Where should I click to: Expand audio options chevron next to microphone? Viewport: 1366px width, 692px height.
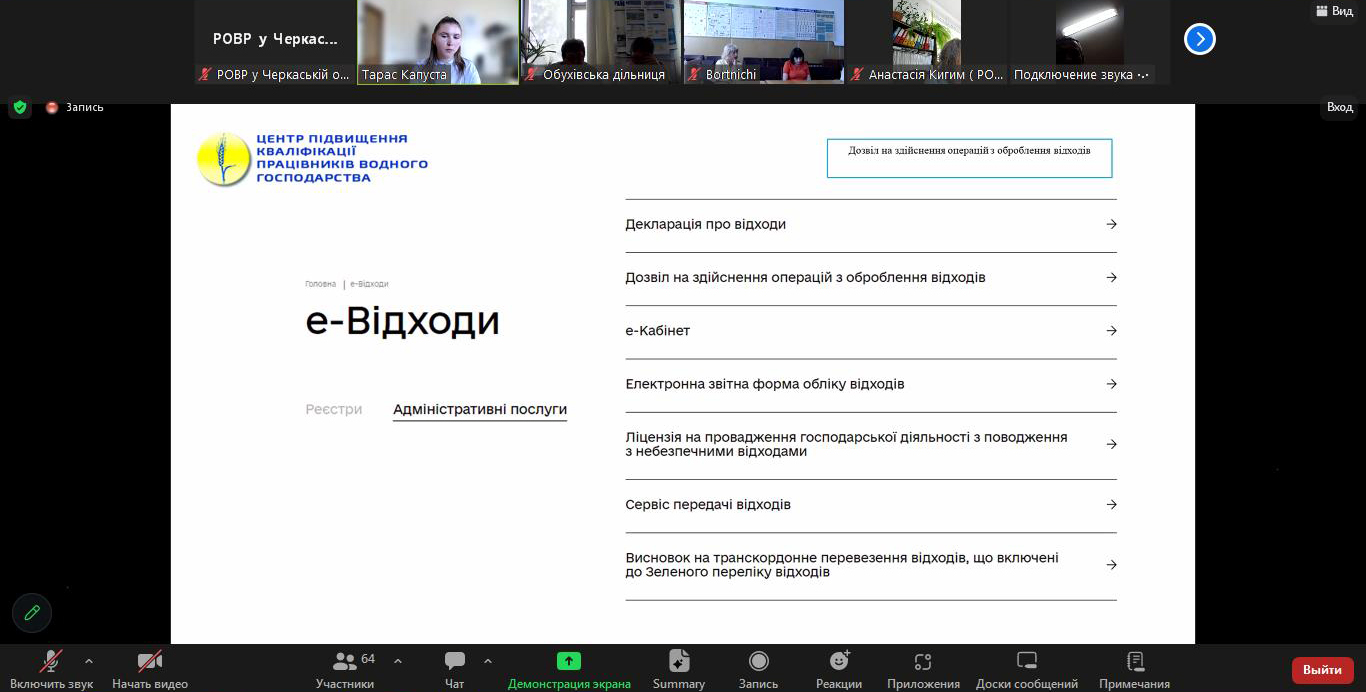[88, 661]
